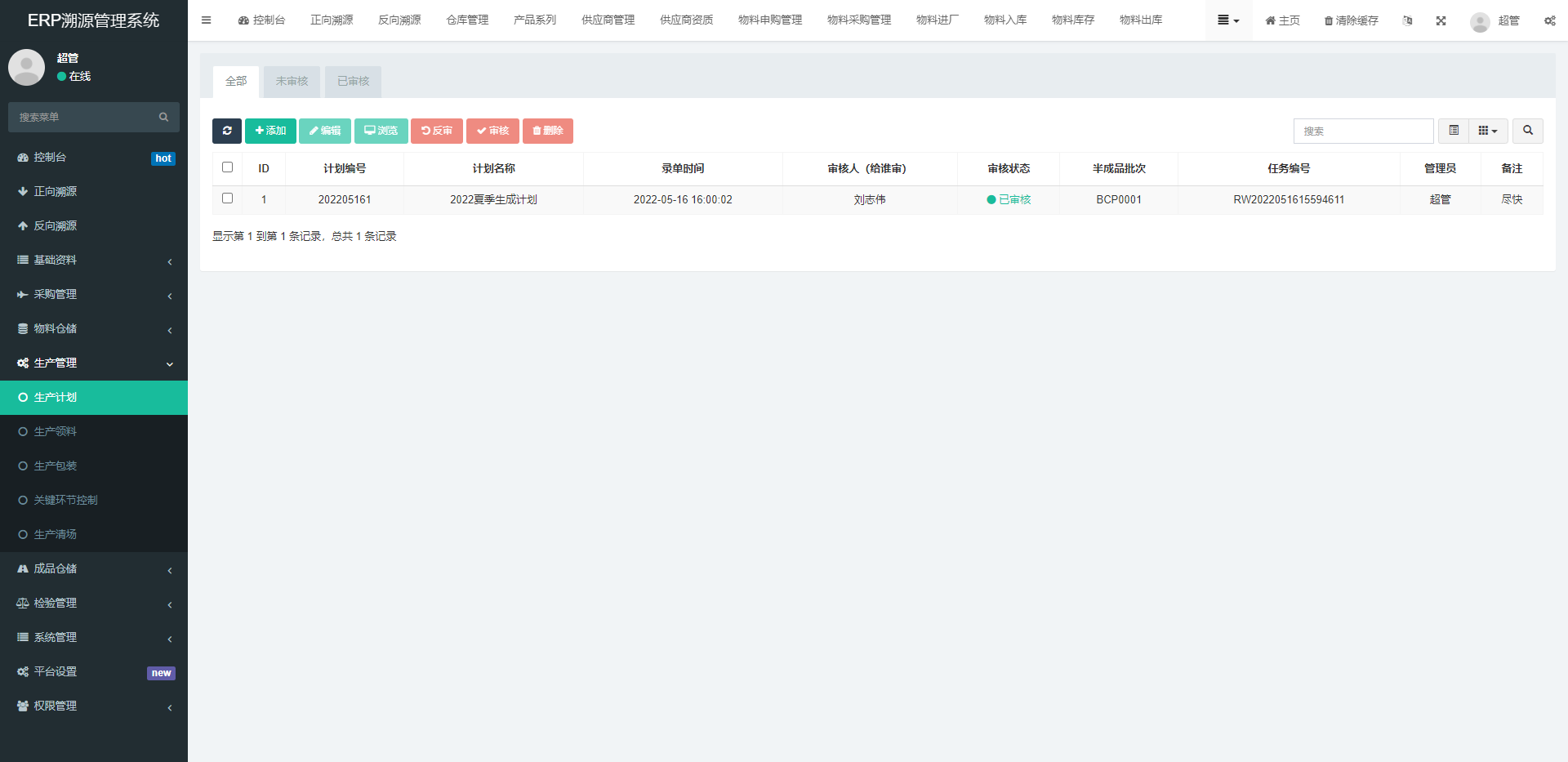Switch to the 已审核 tab
Image resolution: width=1568 pixels, height=762 pixels.
point(353,82)
